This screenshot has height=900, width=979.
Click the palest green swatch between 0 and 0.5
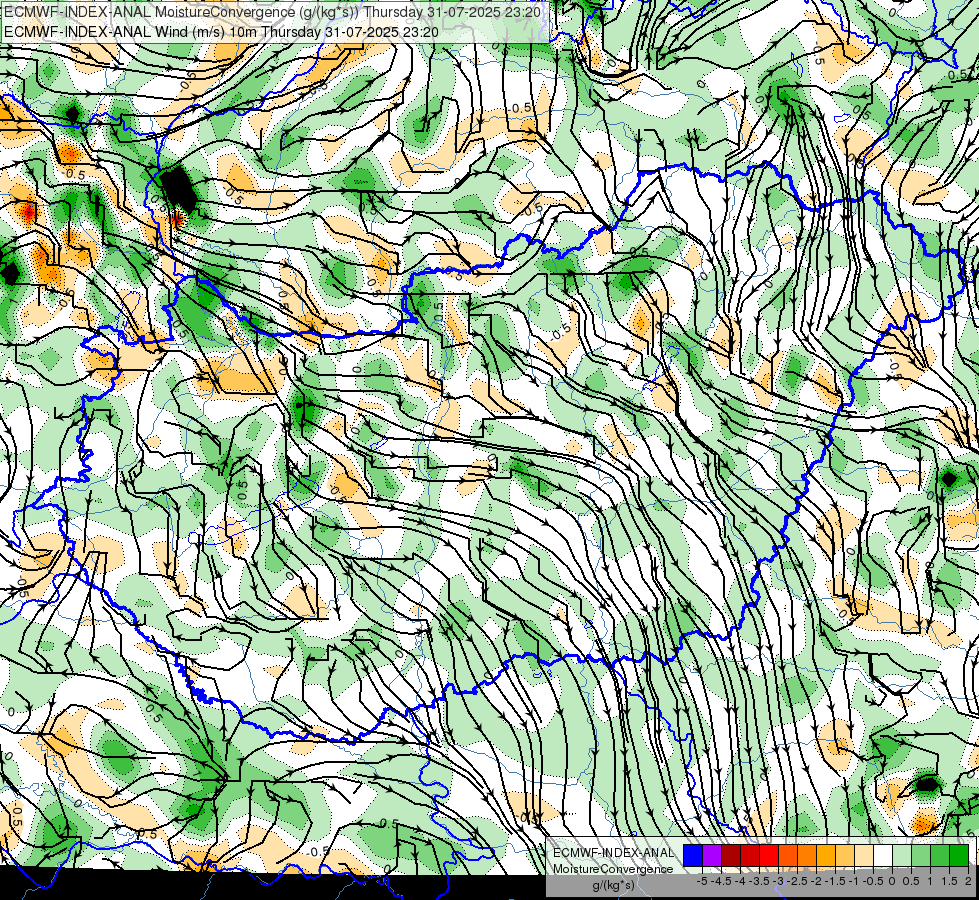(903, 855)
